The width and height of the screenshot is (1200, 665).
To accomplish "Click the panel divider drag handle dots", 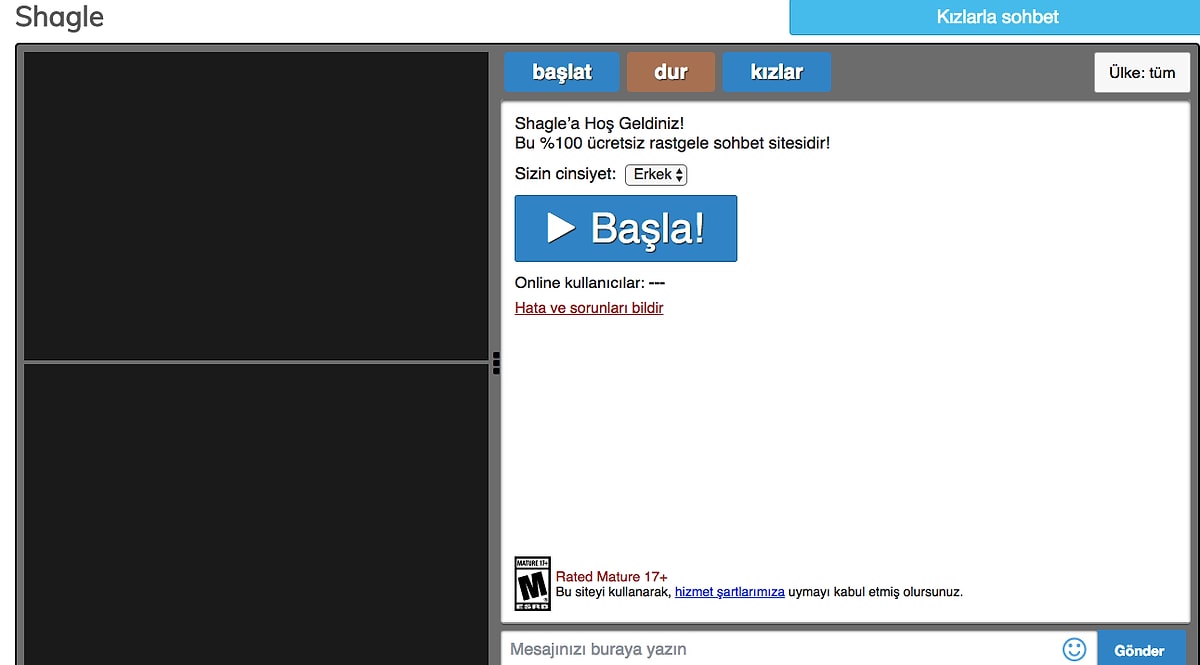I will click(x=496, y=362).
